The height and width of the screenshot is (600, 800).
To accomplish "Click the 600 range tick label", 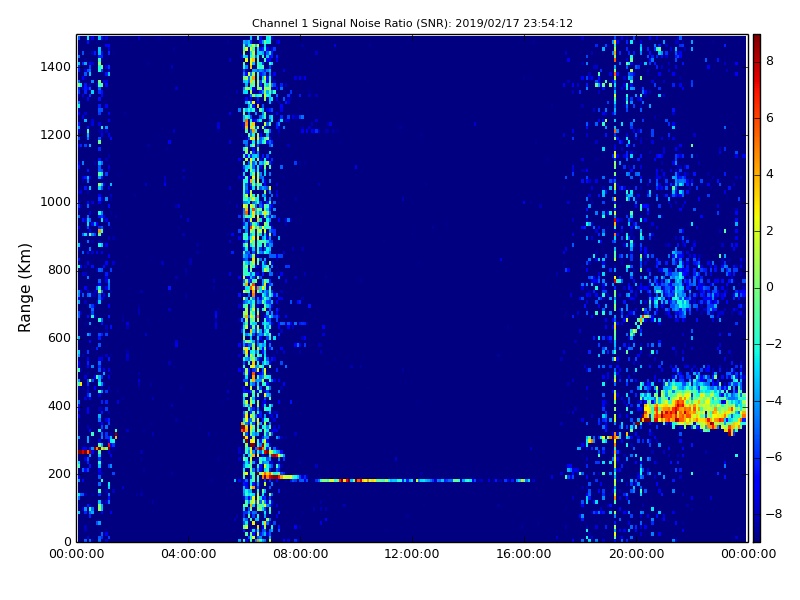I will (59, 338).
